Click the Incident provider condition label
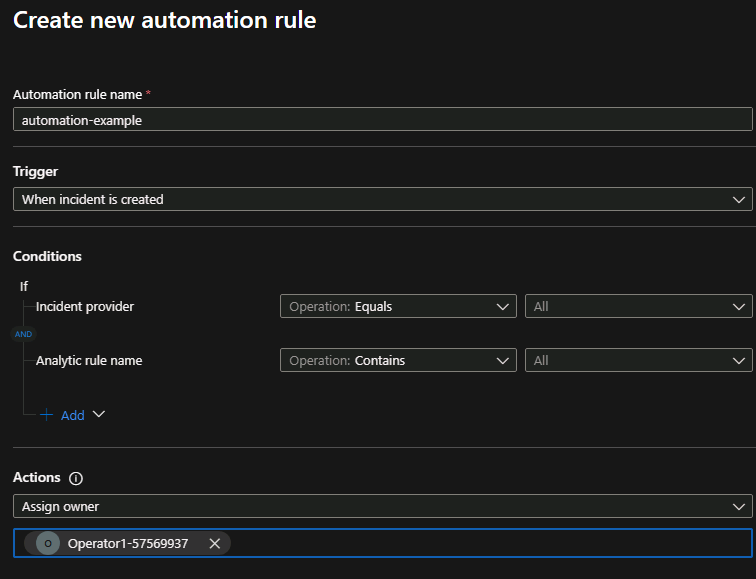756x579 pixels. (85, 307)
